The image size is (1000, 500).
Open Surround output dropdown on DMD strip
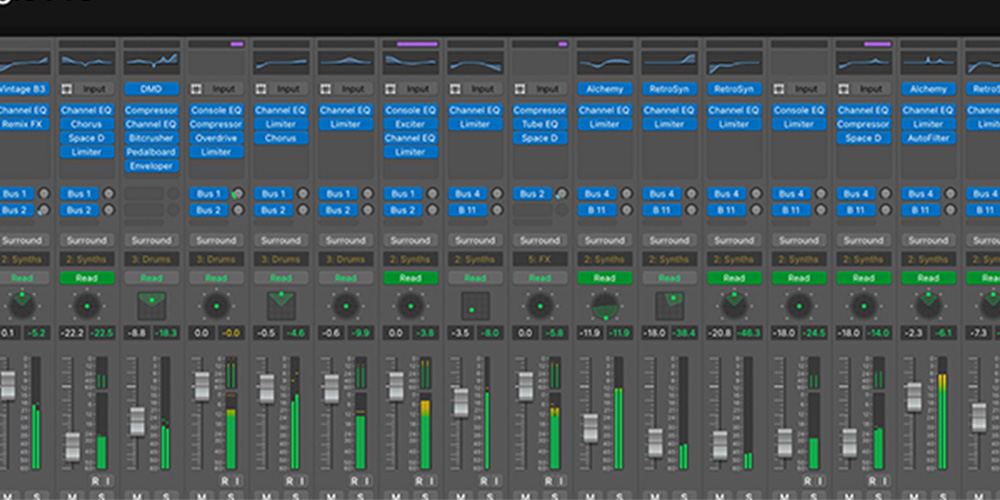click(151, 240)
